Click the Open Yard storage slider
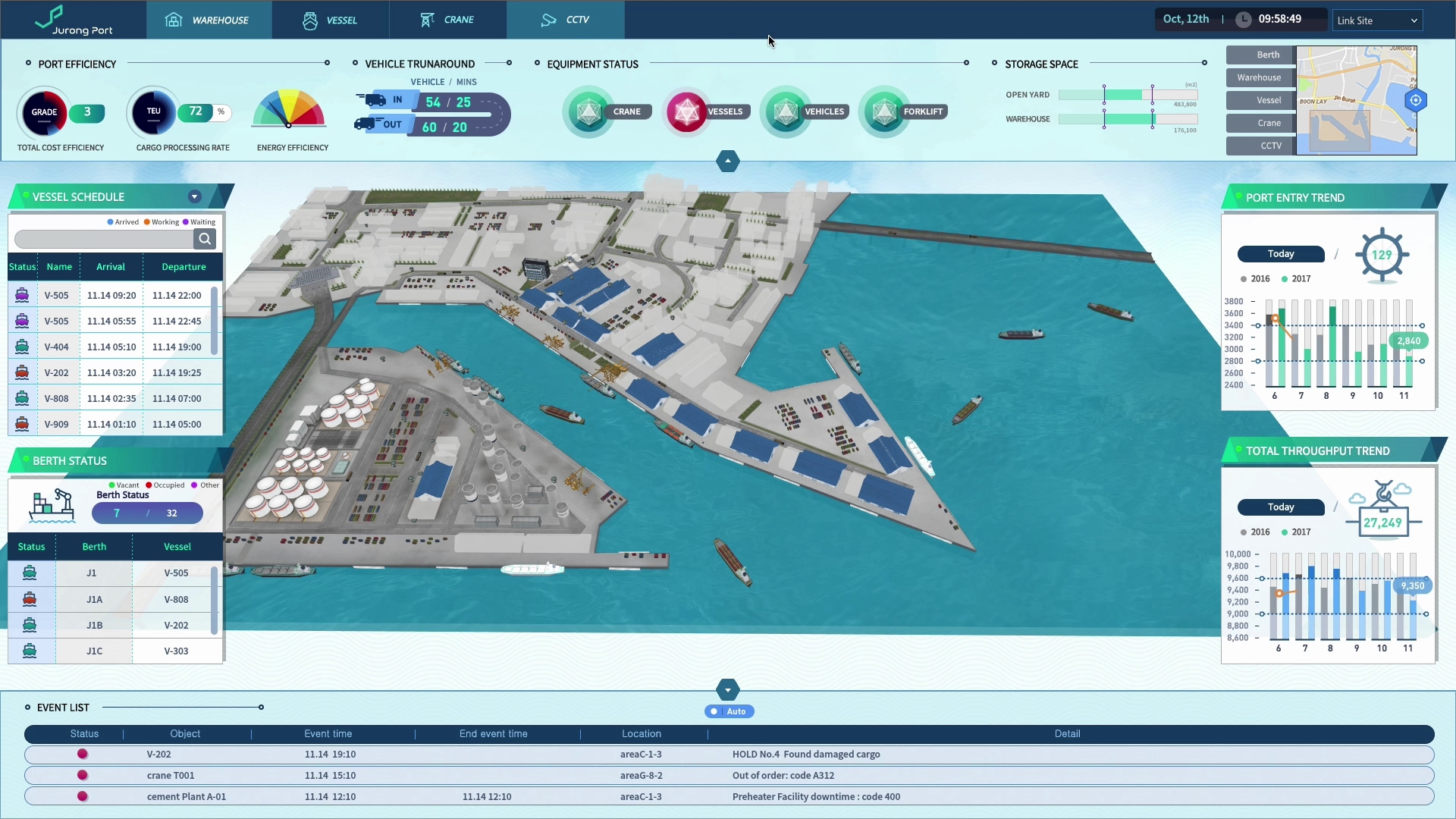Image resolution: width=1456 pixels, height=819 pixels. 1128,95
